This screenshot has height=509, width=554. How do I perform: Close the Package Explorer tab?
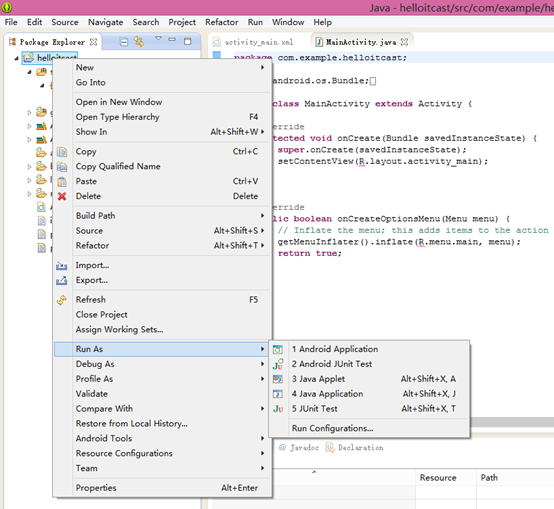point(93,42)
